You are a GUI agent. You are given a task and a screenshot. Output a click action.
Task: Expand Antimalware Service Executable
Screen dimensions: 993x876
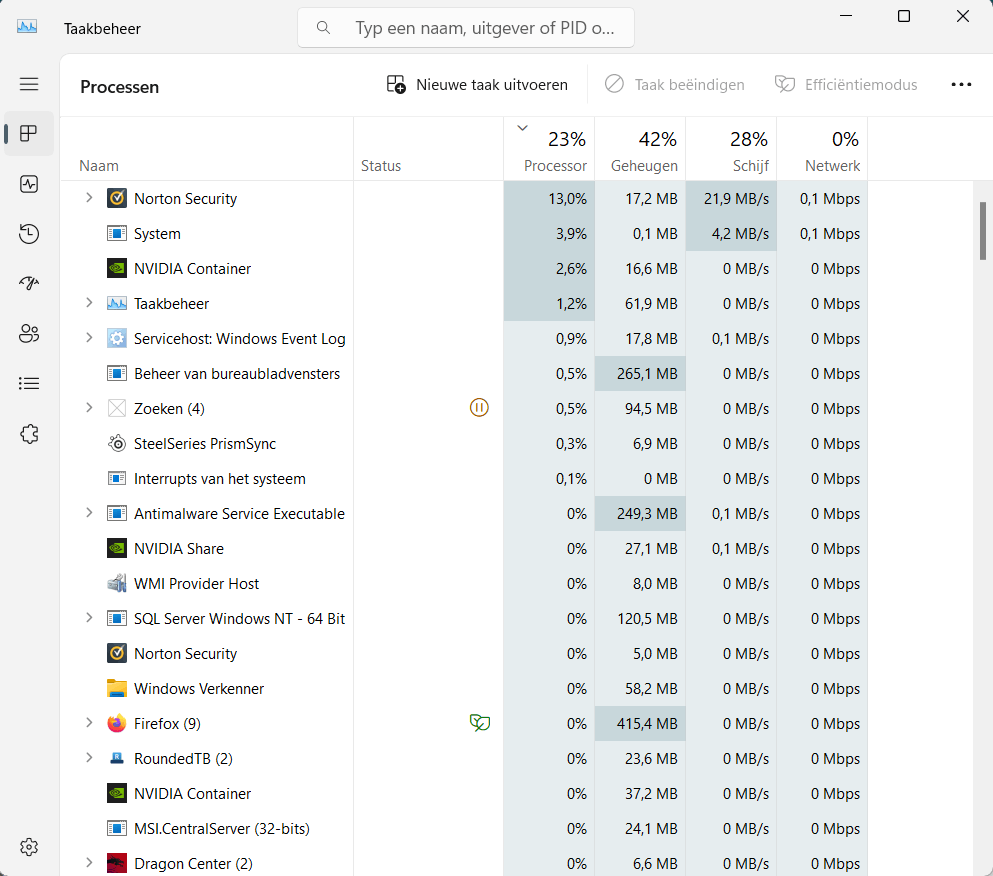click(x=89, y=513)
